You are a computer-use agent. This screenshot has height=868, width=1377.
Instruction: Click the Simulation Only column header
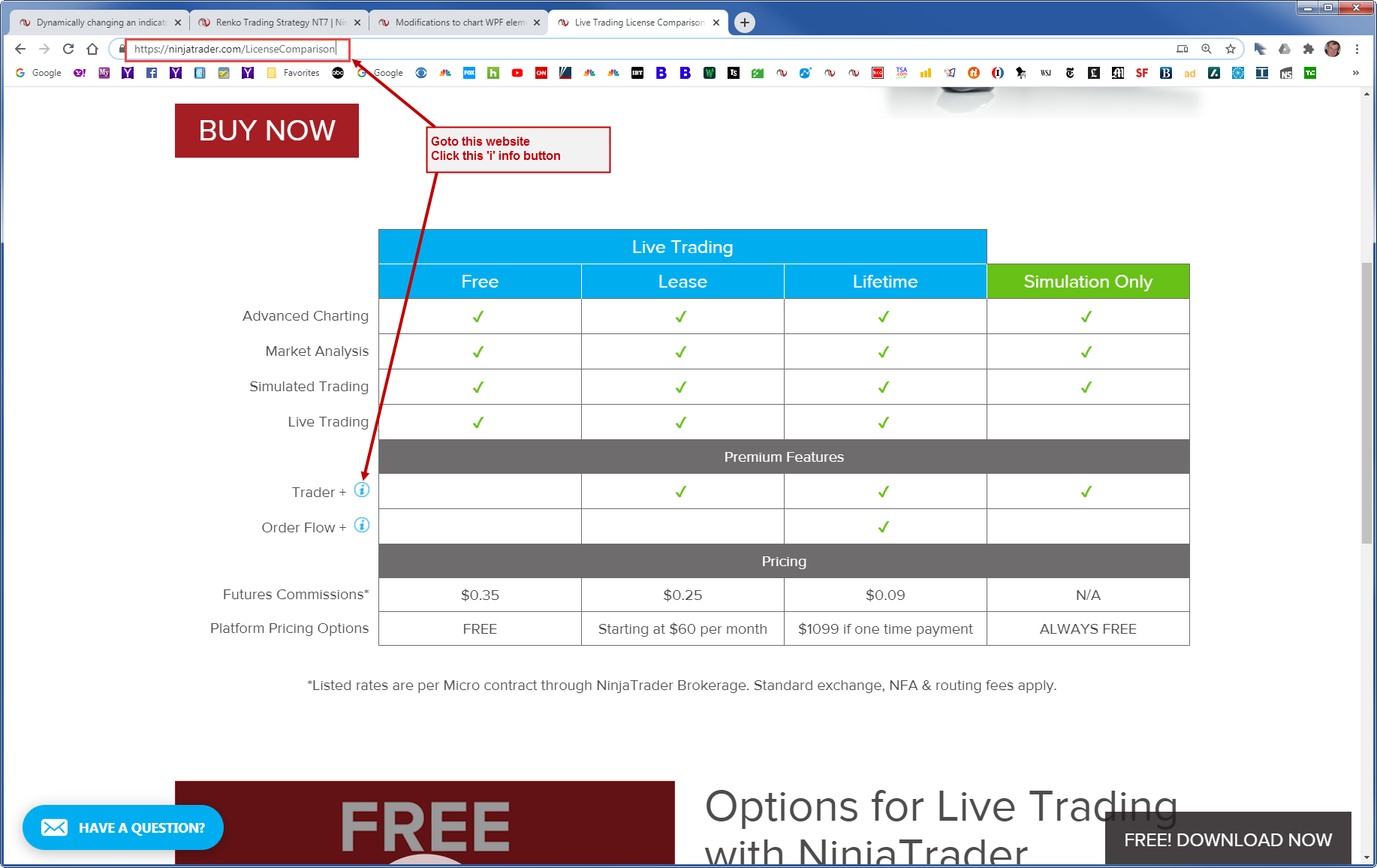click(x=1088, y=282)
